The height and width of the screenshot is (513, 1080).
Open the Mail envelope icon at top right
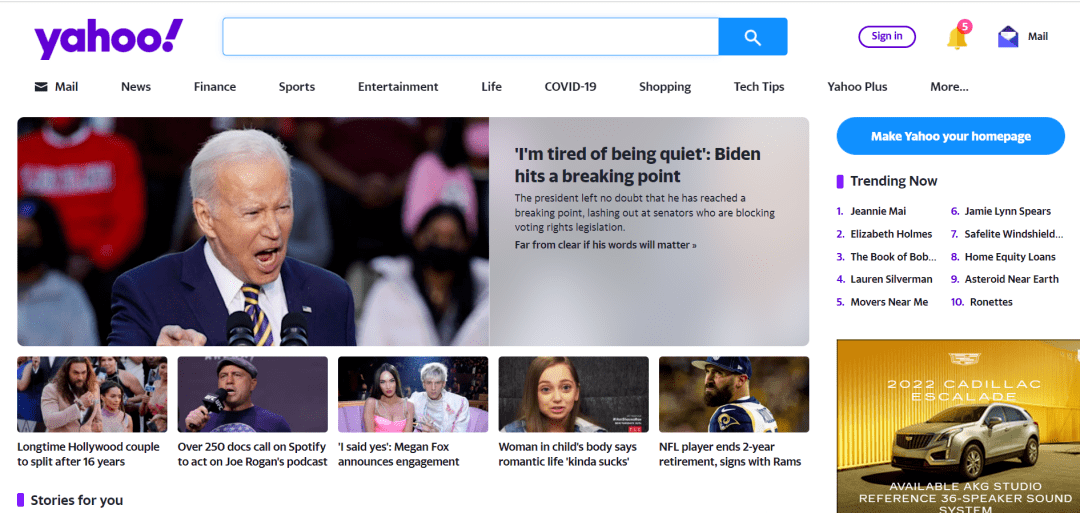pos(1008,37)
